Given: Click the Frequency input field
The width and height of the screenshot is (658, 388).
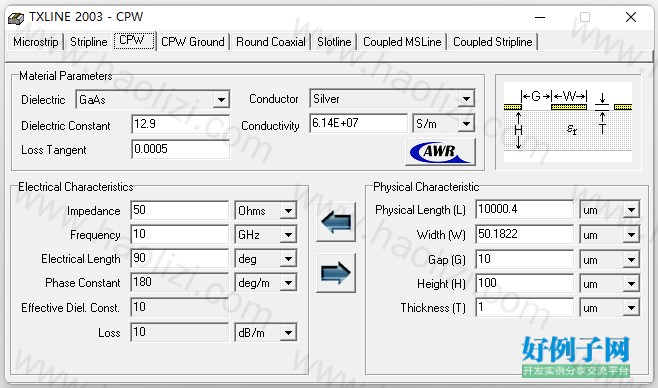Looking at the screenshot, I should (x=180, y=234).
